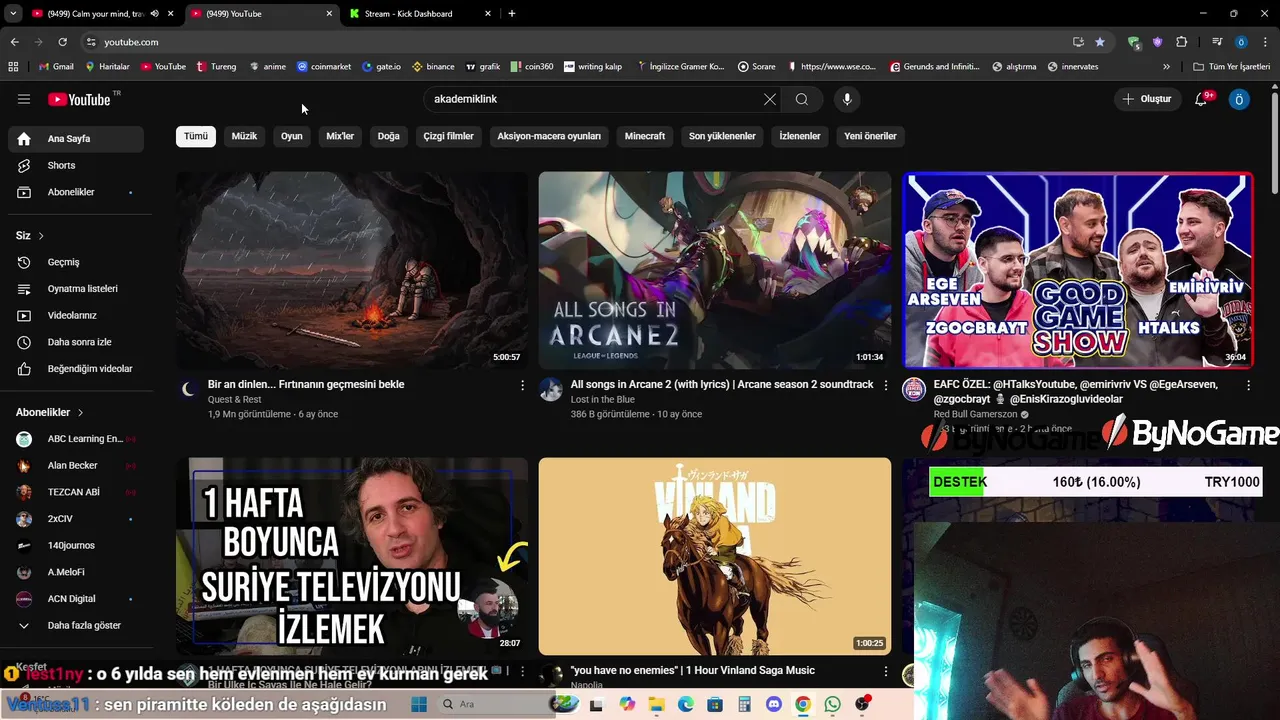
Task: Open Chrome extensions puzzle icon
Action: 1182,42
